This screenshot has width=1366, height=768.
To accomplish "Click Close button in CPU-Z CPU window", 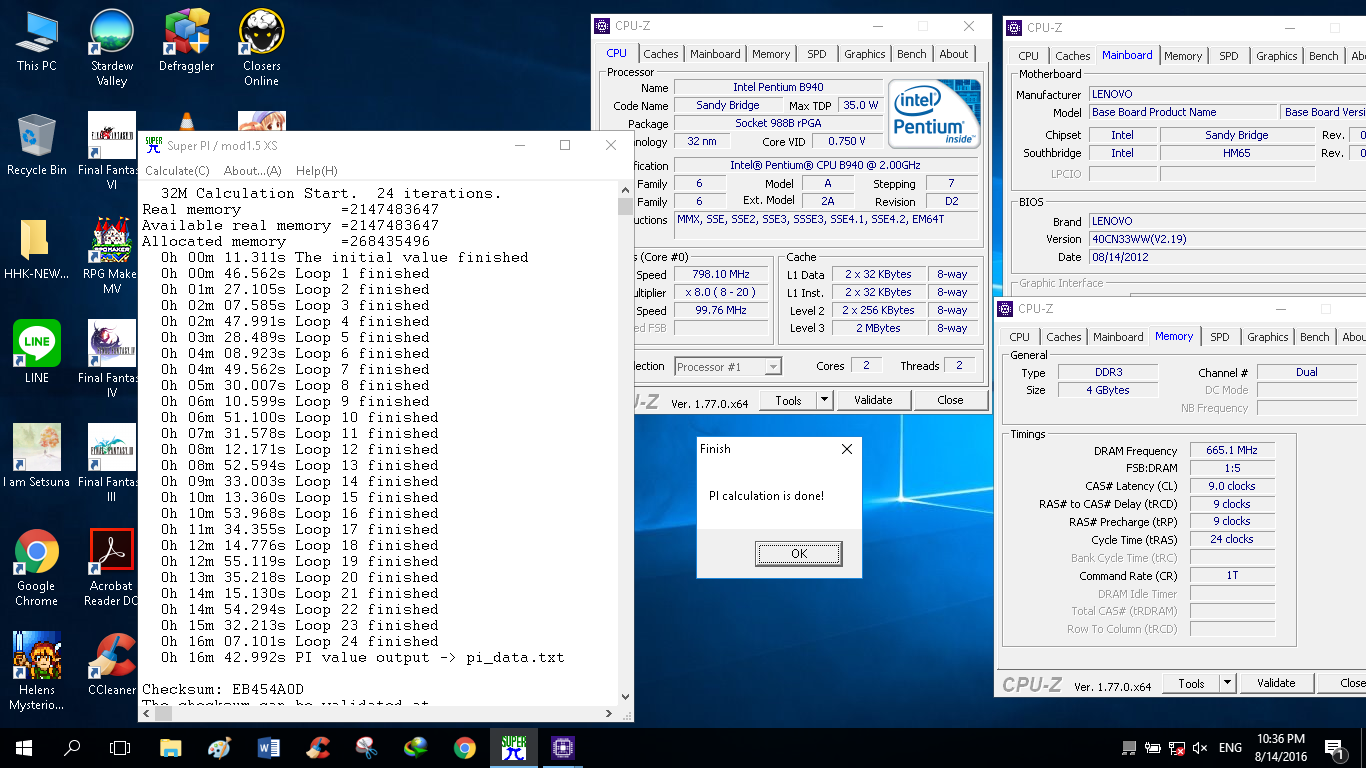I will [x=951, y=400].
